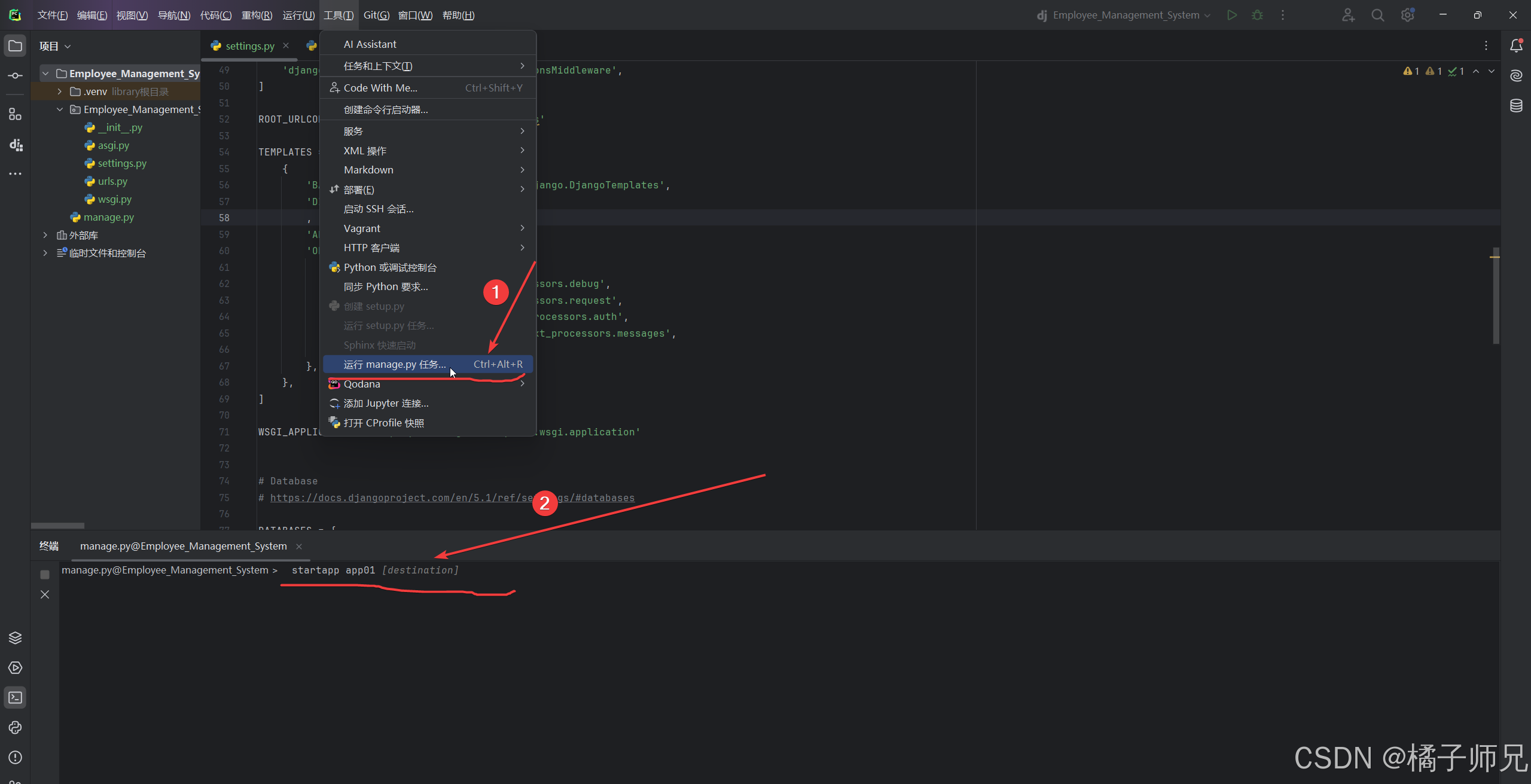Debug the configuration with the bug icon
1531x784 pixels.
point(1257,15)
